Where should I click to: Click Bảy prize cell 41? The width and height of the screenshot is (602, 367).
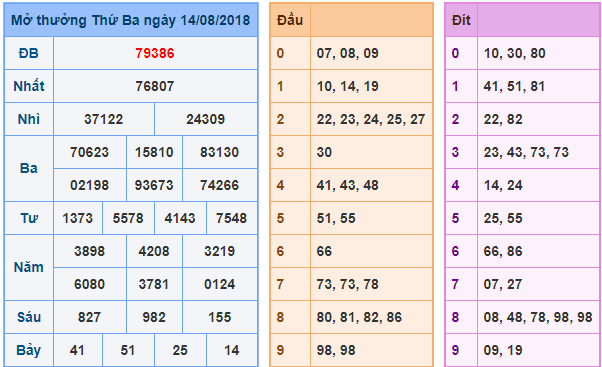click(x=78, y=350)
